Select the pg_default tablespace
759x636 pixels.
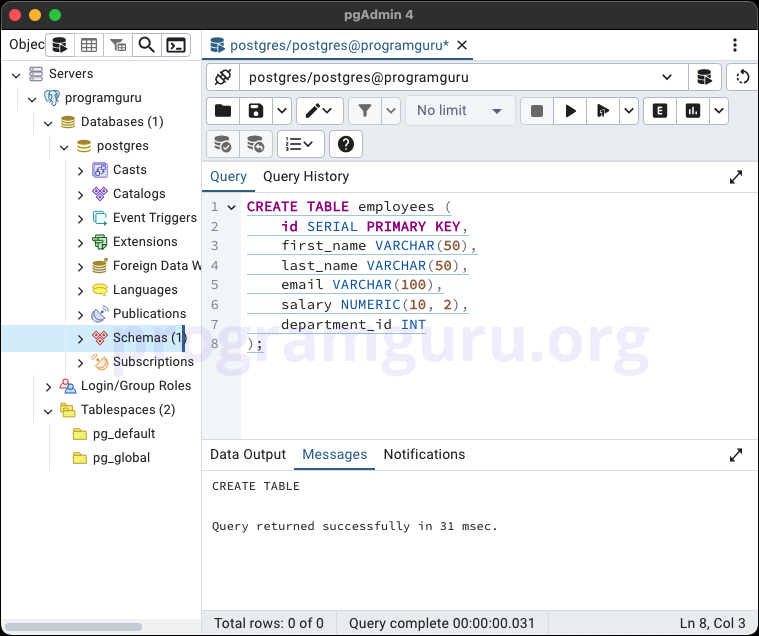(x=124, y=434)
